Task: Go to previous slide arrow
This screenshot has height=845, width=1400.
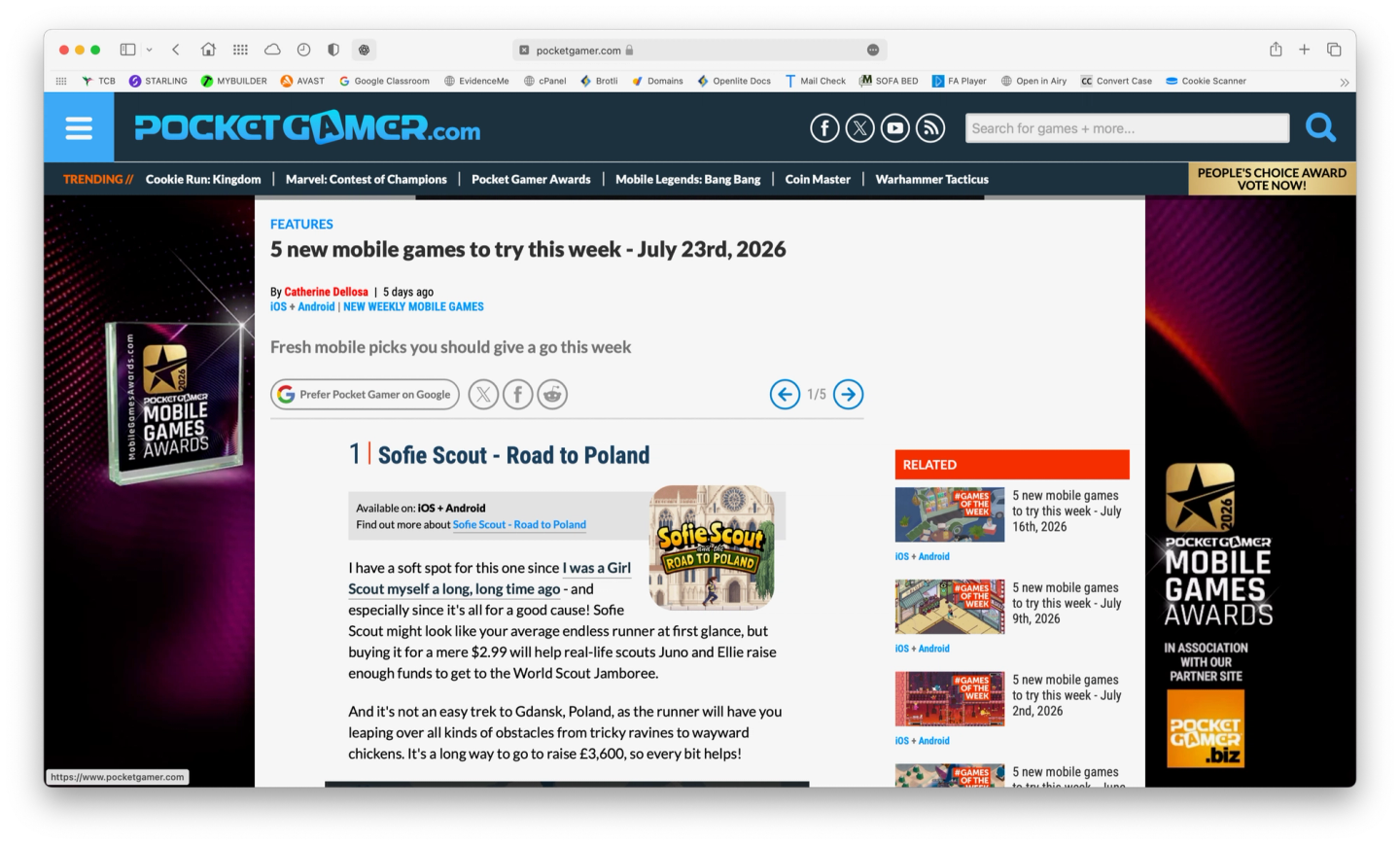Action: pyautogui.click(x=785, y=394)
